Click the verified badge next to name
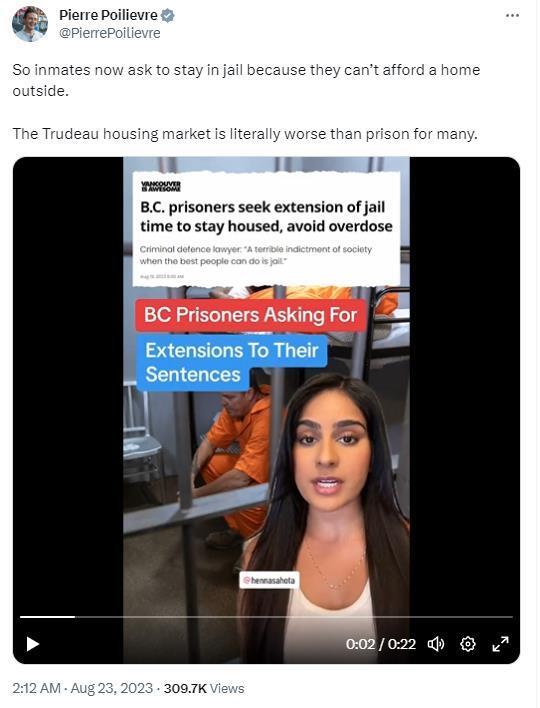This screenshot has width=540, height=708. 168,15
